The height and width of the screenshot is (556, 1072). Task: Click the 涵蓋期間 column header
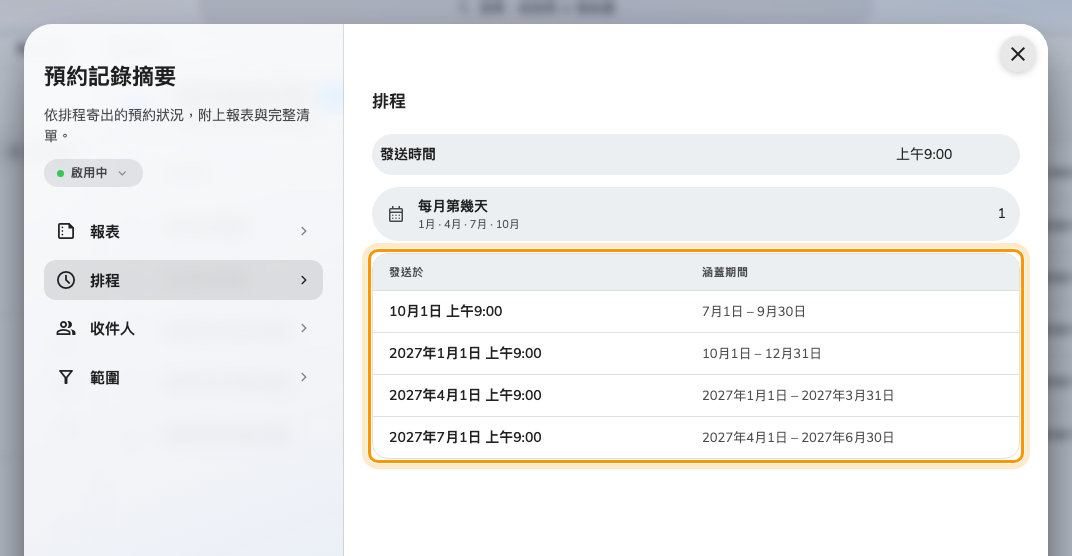tap(725, 272)
